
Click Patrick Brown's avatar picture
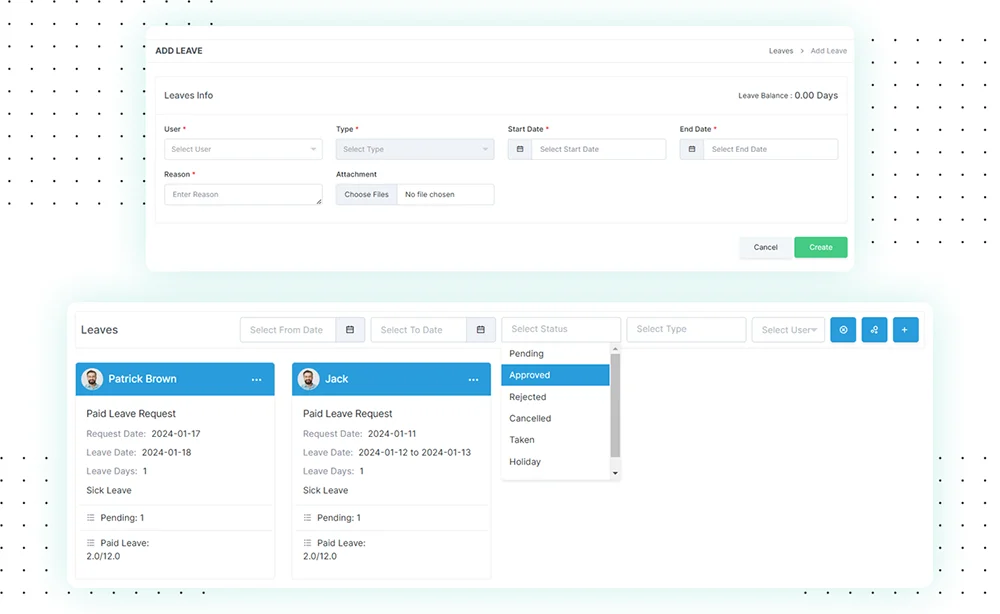click(x=92, y=379)
